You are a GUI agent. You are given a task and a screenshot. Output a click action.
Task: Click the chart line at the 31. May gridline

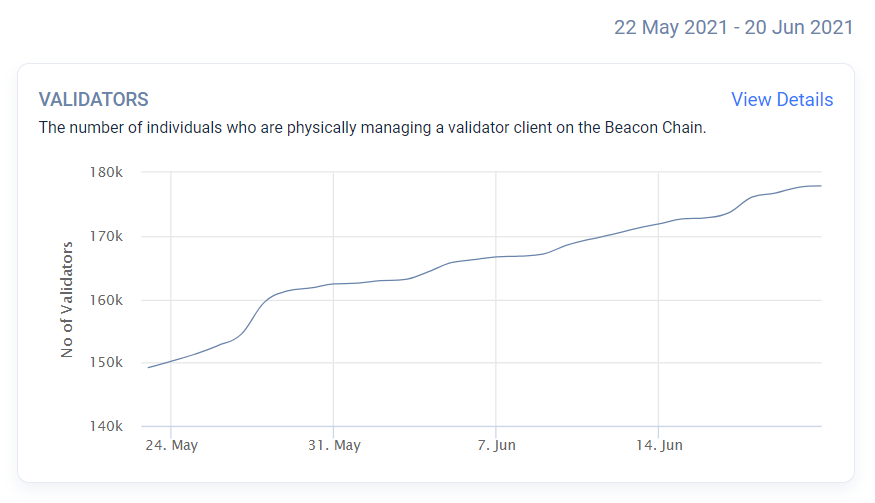[333, 284]
